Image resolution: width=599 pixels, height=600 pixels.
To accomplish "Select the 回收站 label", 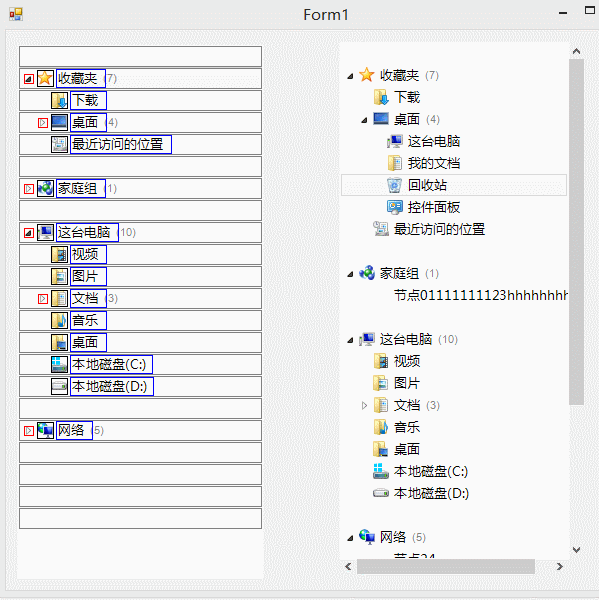I will (x=427, y=185).
